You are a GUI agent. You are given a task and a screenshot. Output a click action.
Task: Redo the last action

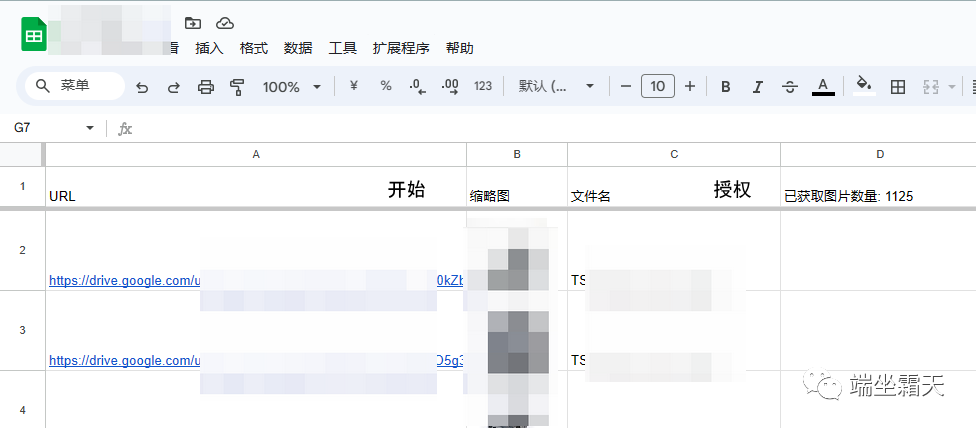click(x=174, y=87)
